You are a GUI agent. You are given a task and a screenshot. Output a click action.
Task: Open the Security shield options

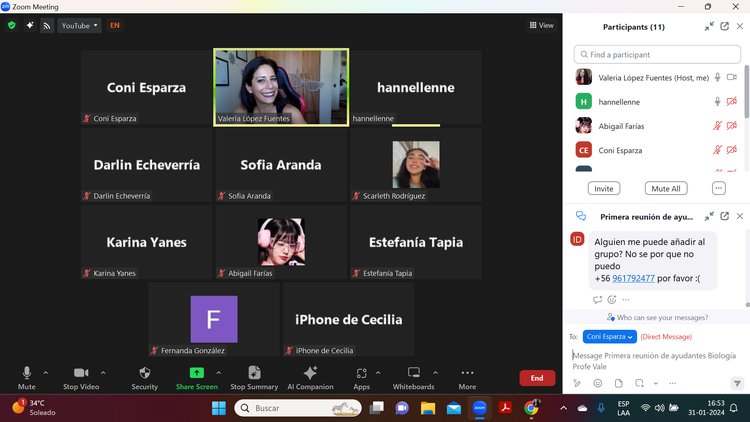click(144, 373)
